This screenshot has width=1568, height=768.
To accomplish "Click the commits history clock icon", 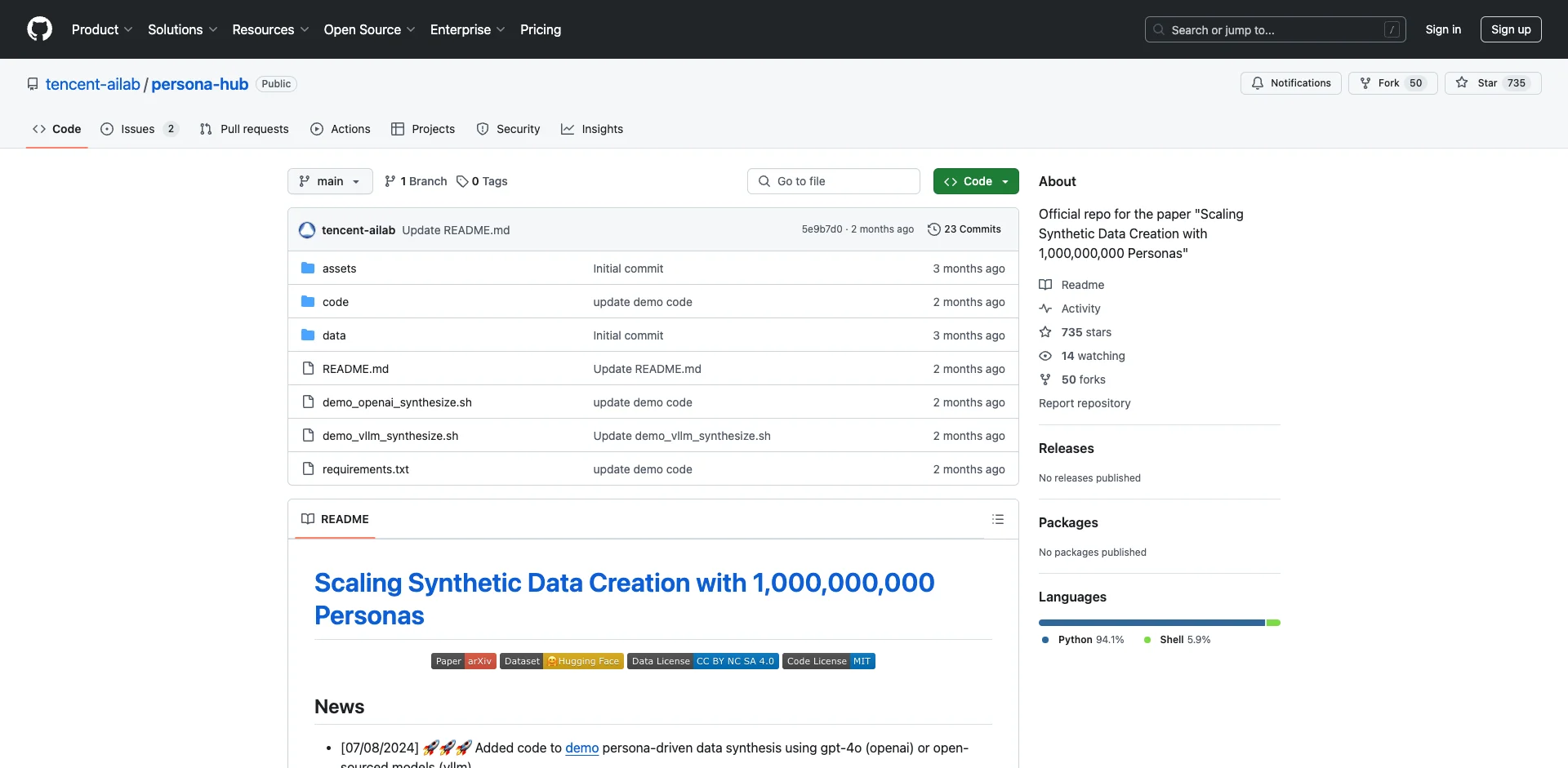I will [x=934, y=229].
